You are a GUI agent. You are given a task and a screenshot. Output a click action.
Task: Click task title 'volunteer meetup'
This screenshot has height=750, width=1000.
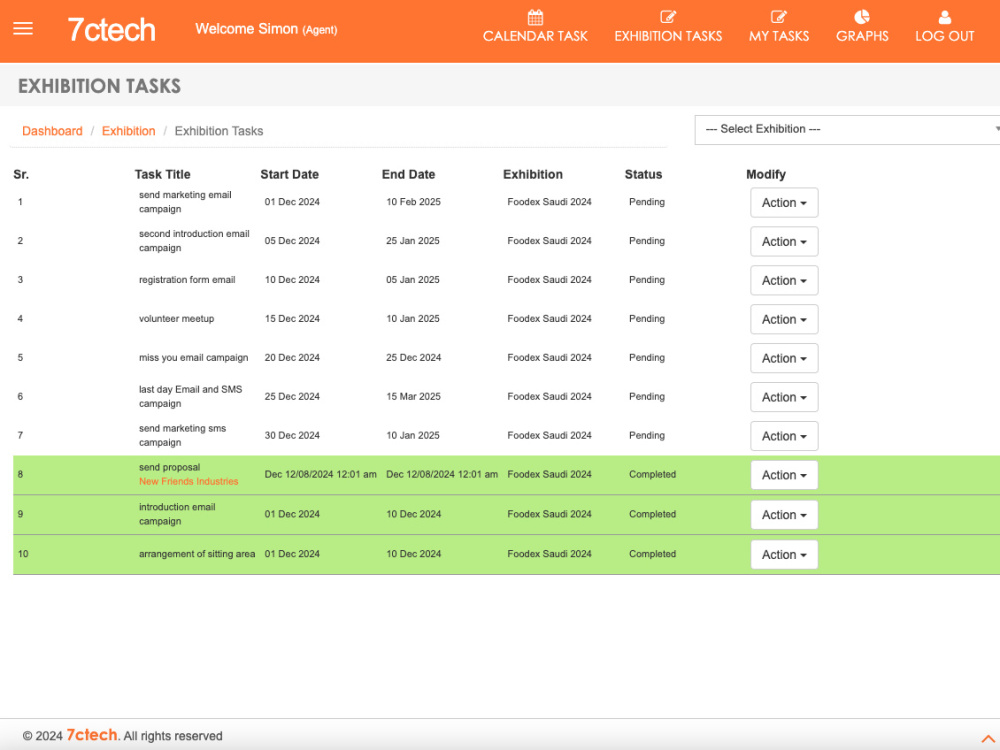(177, 319)
